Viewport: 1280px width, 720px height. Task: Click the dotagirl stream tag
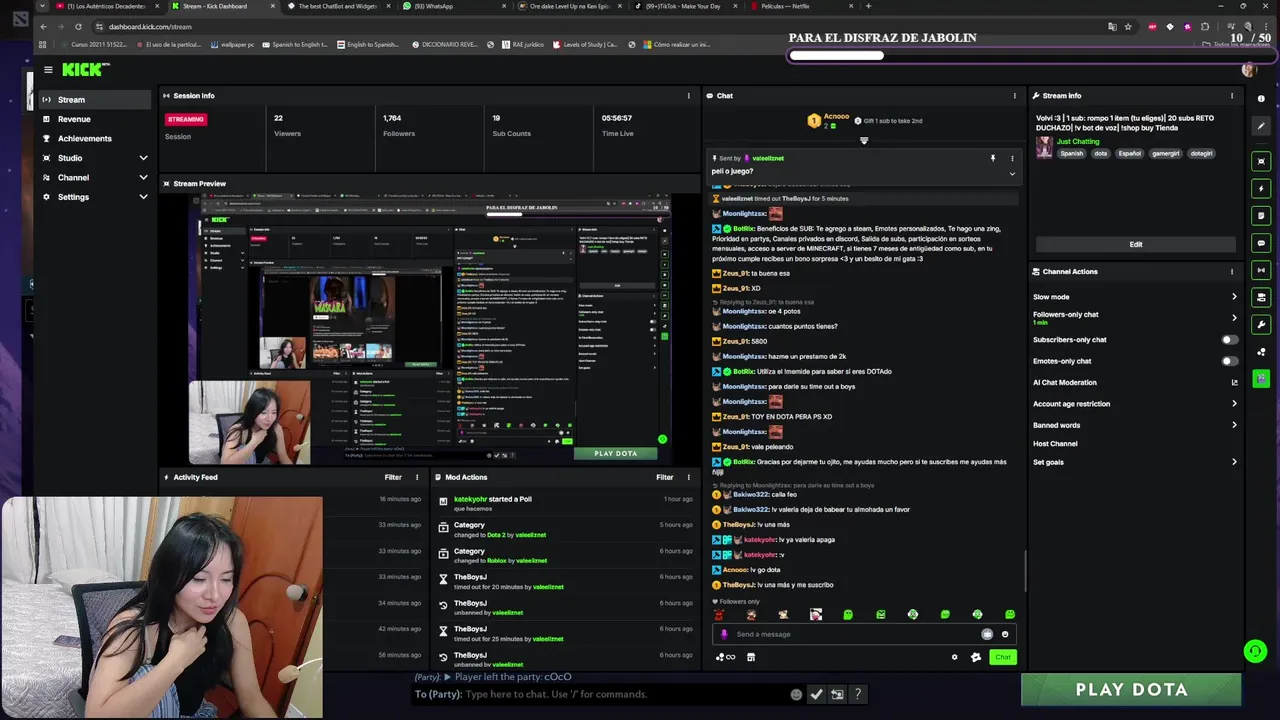pos(1201,153)
